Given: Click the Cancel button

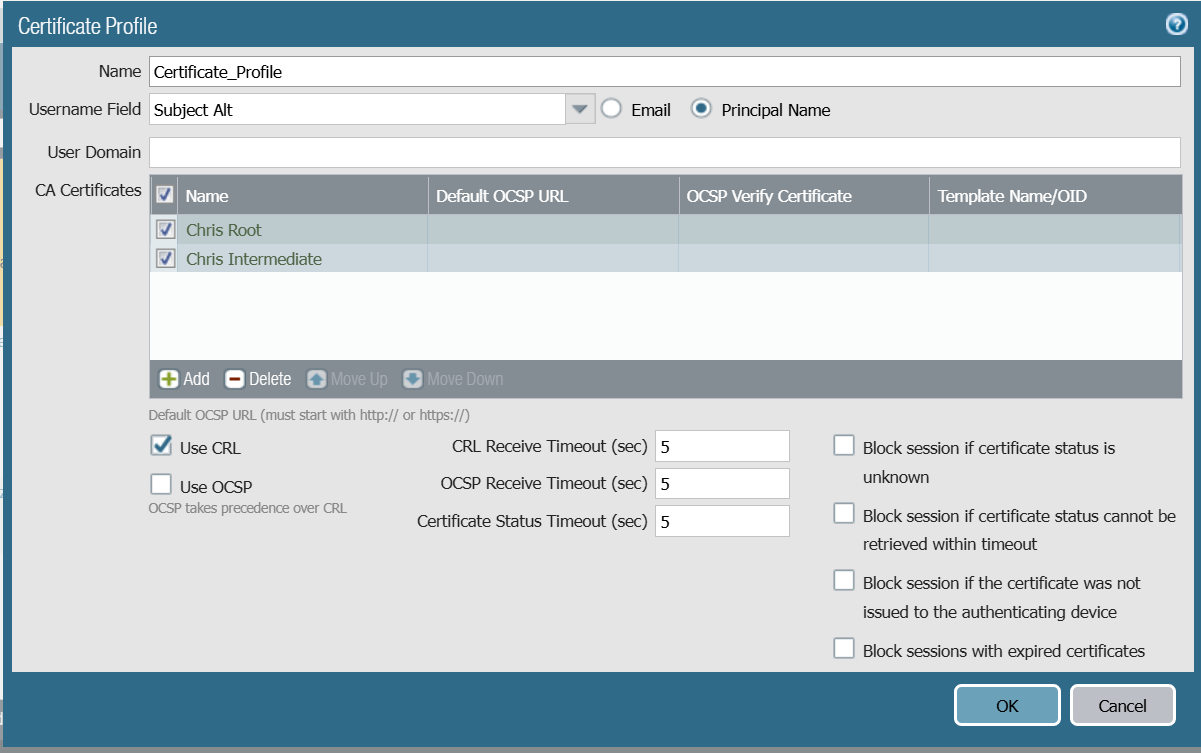Looking at the screenshot, I should (x=1122, y=705).
